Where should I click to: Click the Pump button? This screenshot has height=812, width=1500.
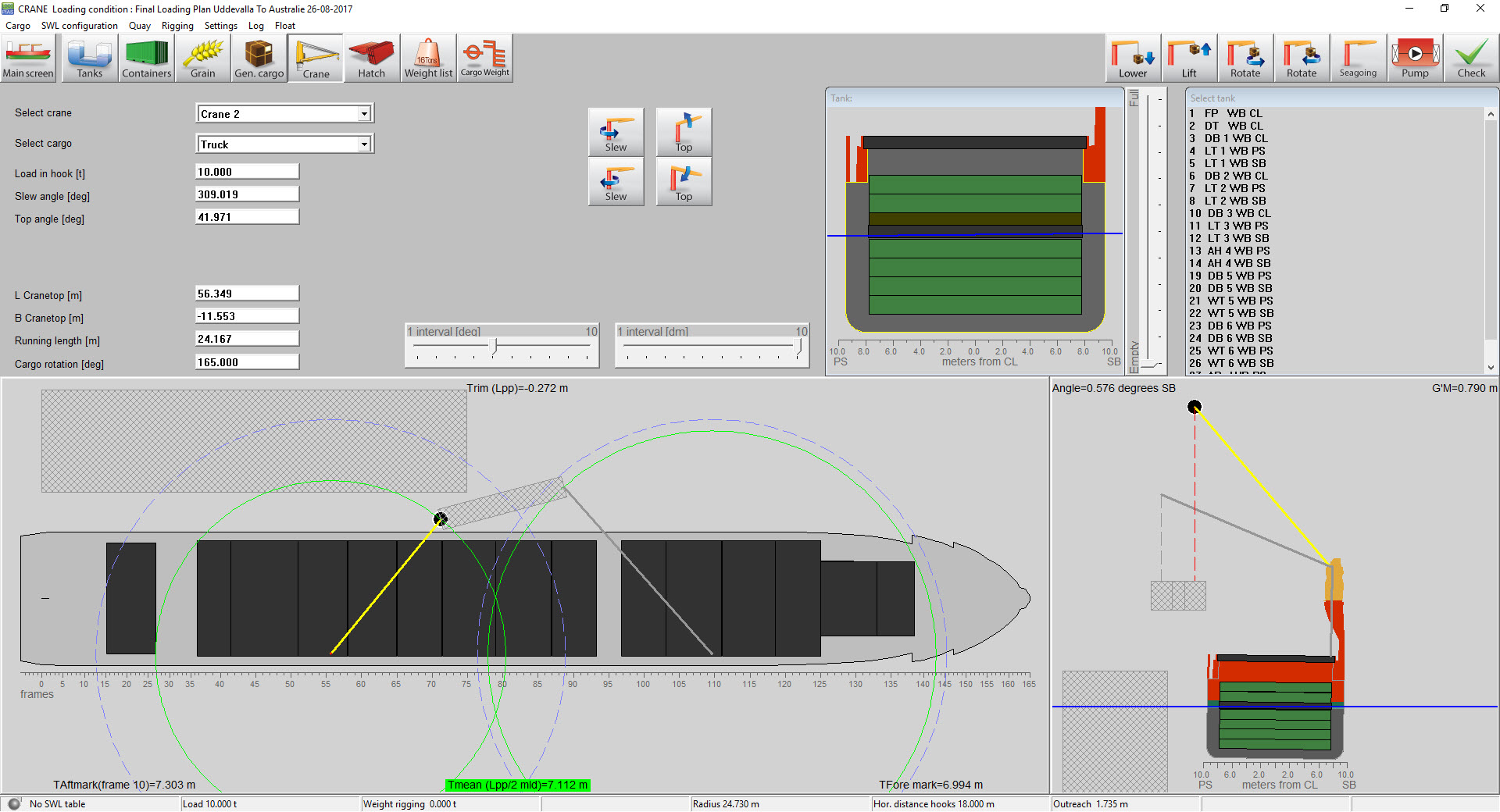click(1415, 58)
